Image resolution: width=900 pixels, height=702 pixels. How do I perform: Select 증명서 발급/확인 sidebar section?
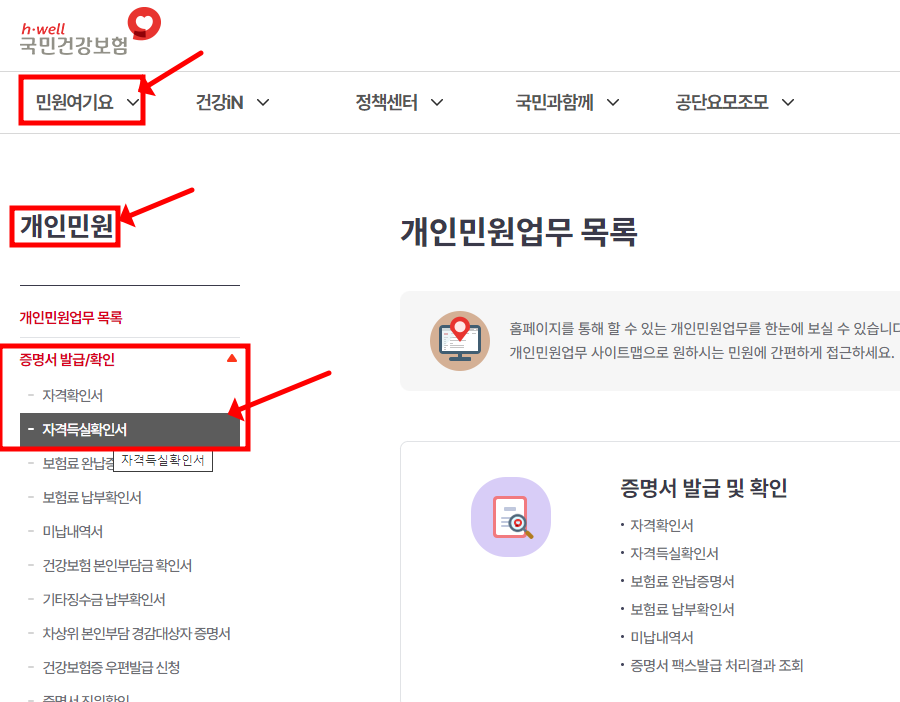[x=67, y=359]
